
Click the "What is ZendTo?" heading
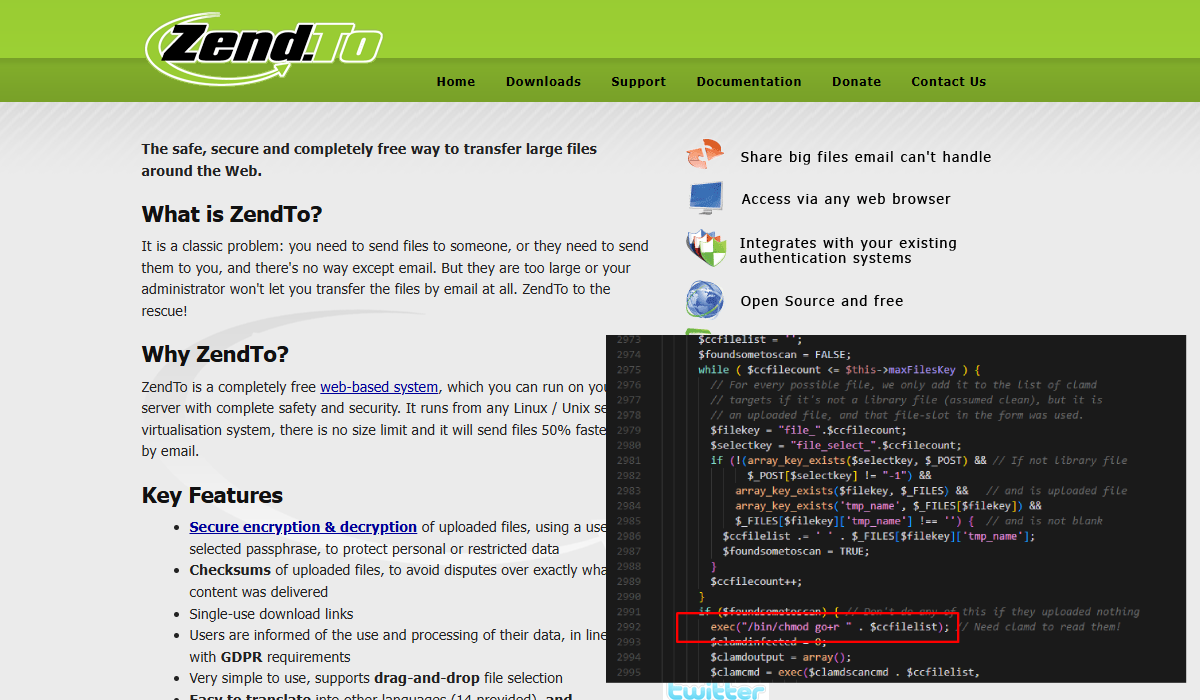[232, 214]
